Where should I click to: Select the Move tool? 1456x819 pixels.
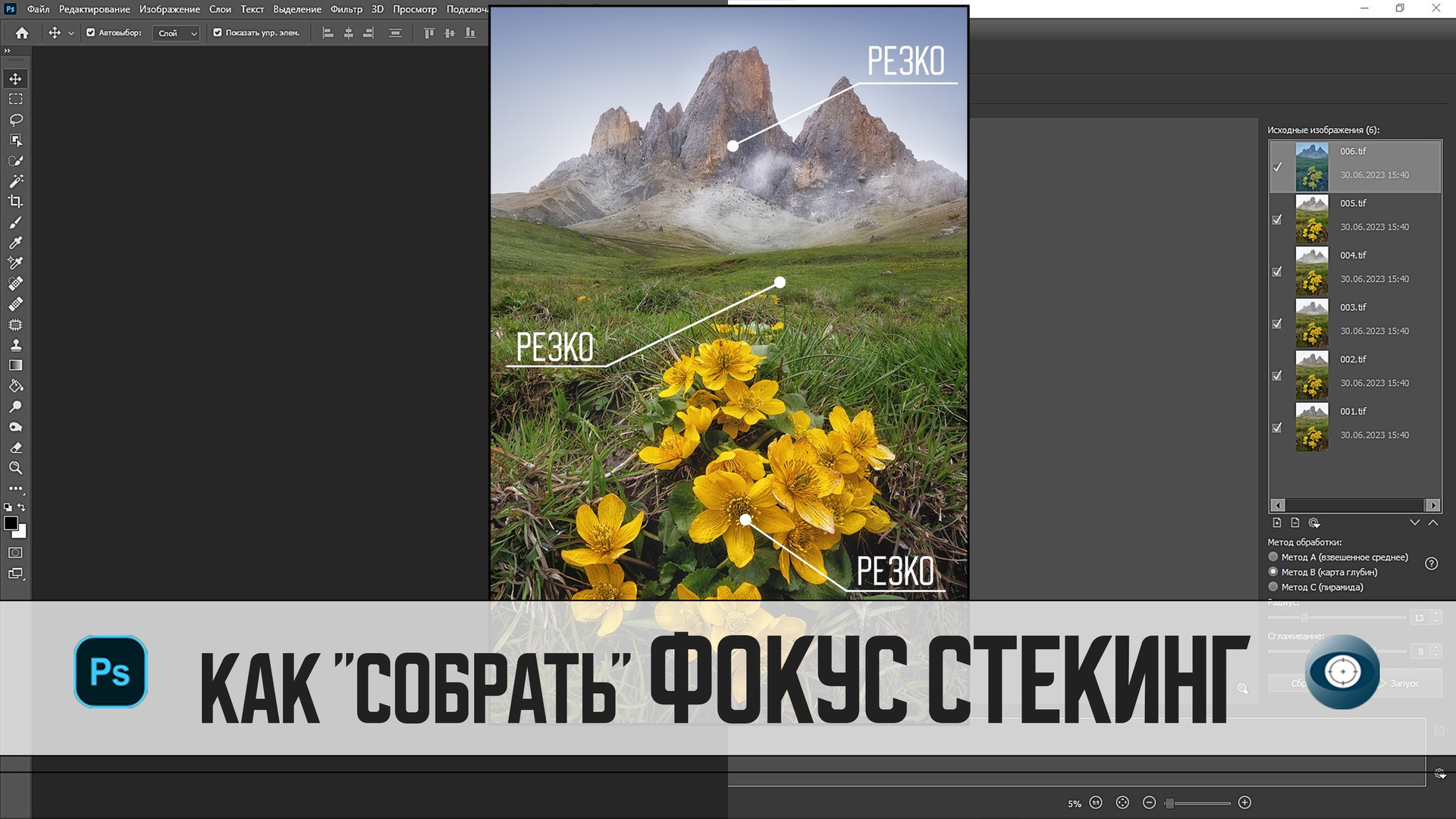tap(15, 78)
